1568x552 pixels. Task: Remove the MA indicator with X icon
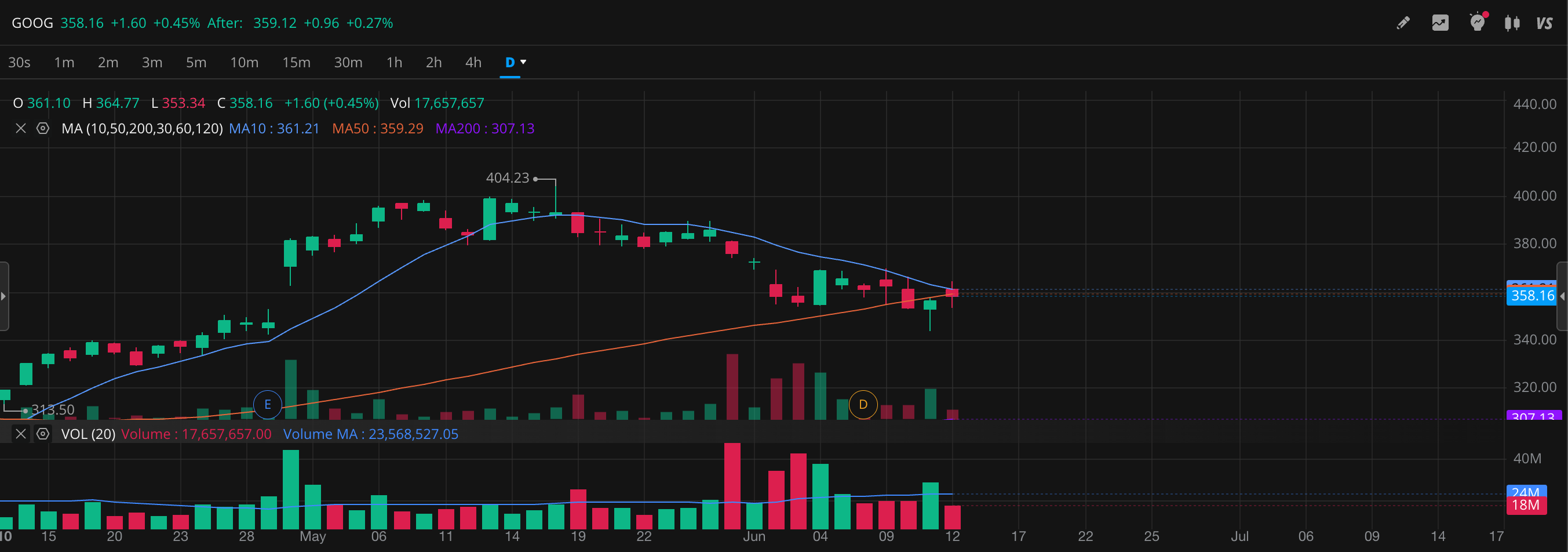[21, 128]
